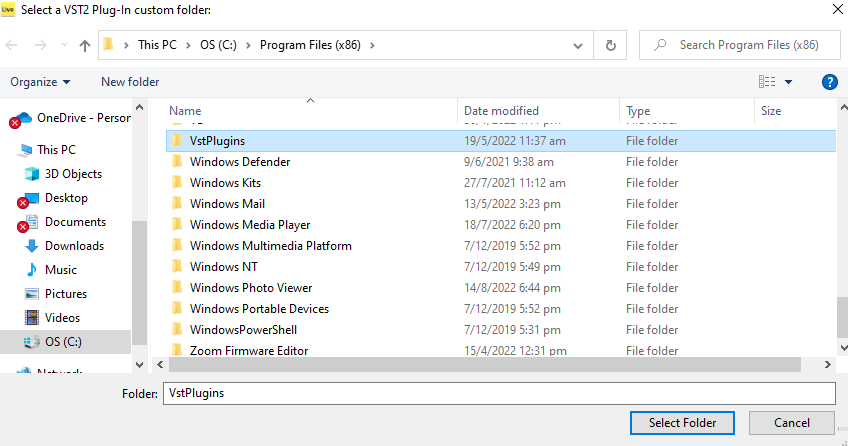Open Downloads in navigation pane

pos(64,246)
